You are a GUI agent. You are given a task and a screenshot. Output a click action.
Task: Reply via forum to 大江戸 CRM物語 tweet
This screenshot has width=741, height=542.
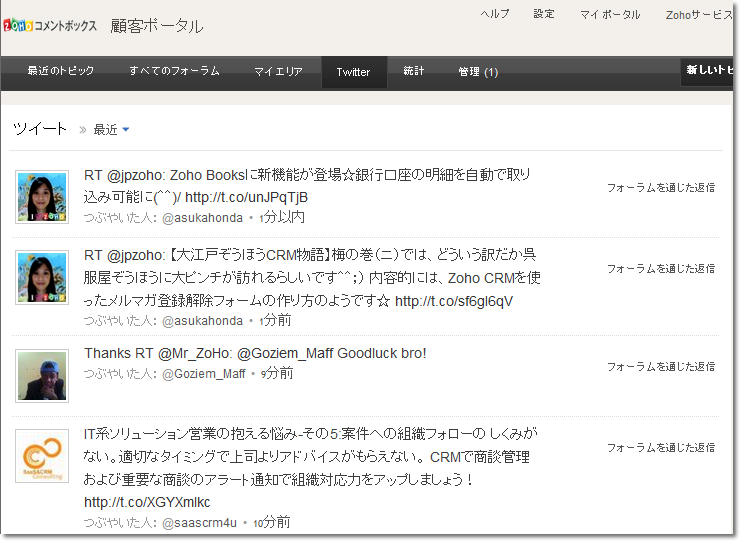[x=661, y=269]
